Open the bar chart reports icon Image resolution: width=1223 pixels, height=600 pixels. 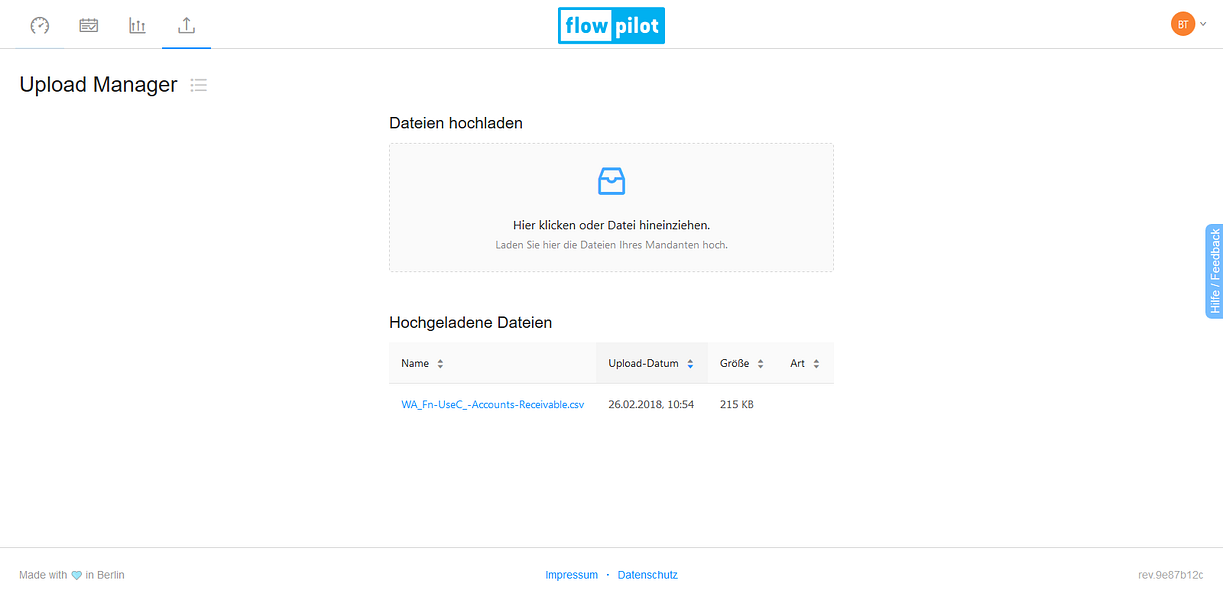[137, 25]
